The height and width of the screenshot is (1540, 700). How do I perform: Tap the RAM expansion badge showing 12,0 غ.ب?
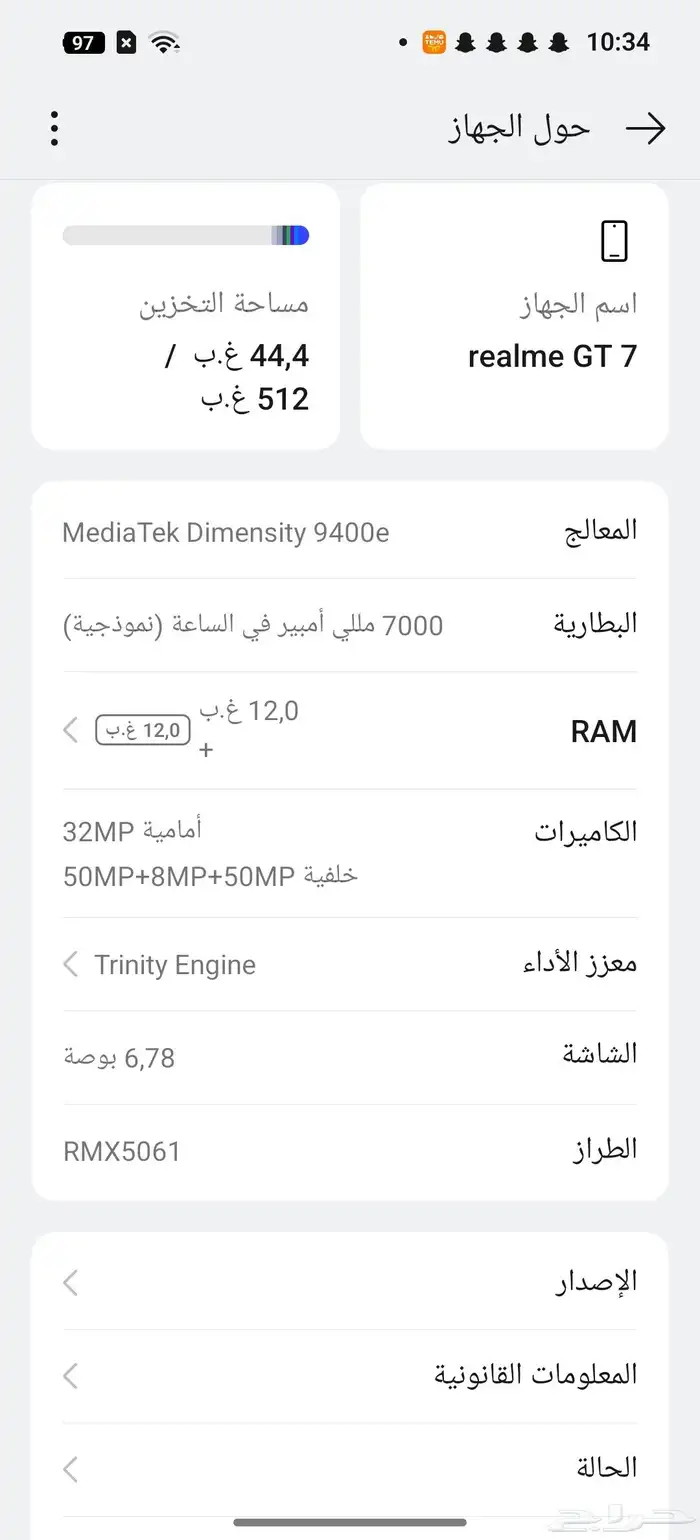tap(142, 730)
